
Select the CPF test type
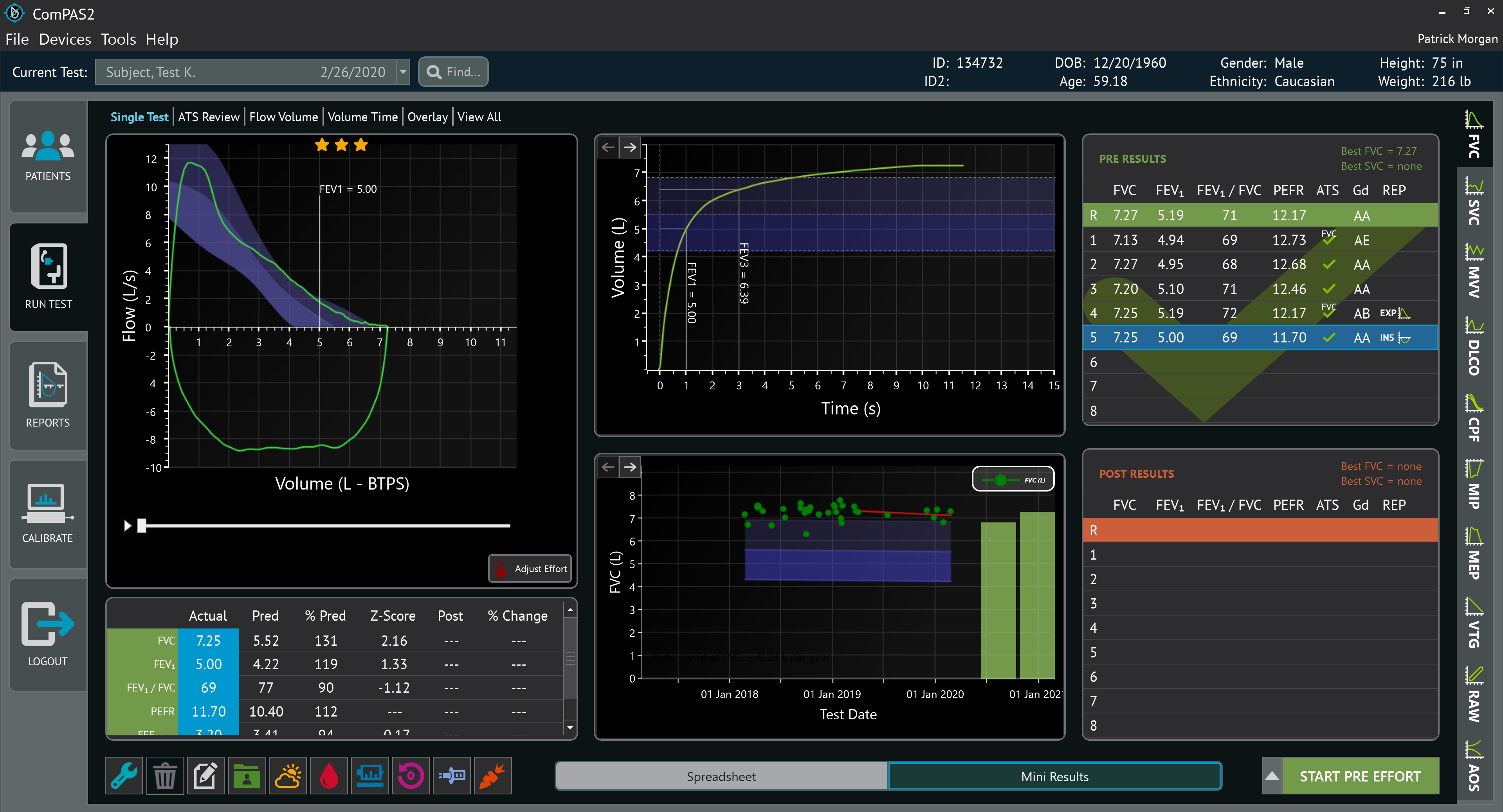click(x=1474, y=418)
